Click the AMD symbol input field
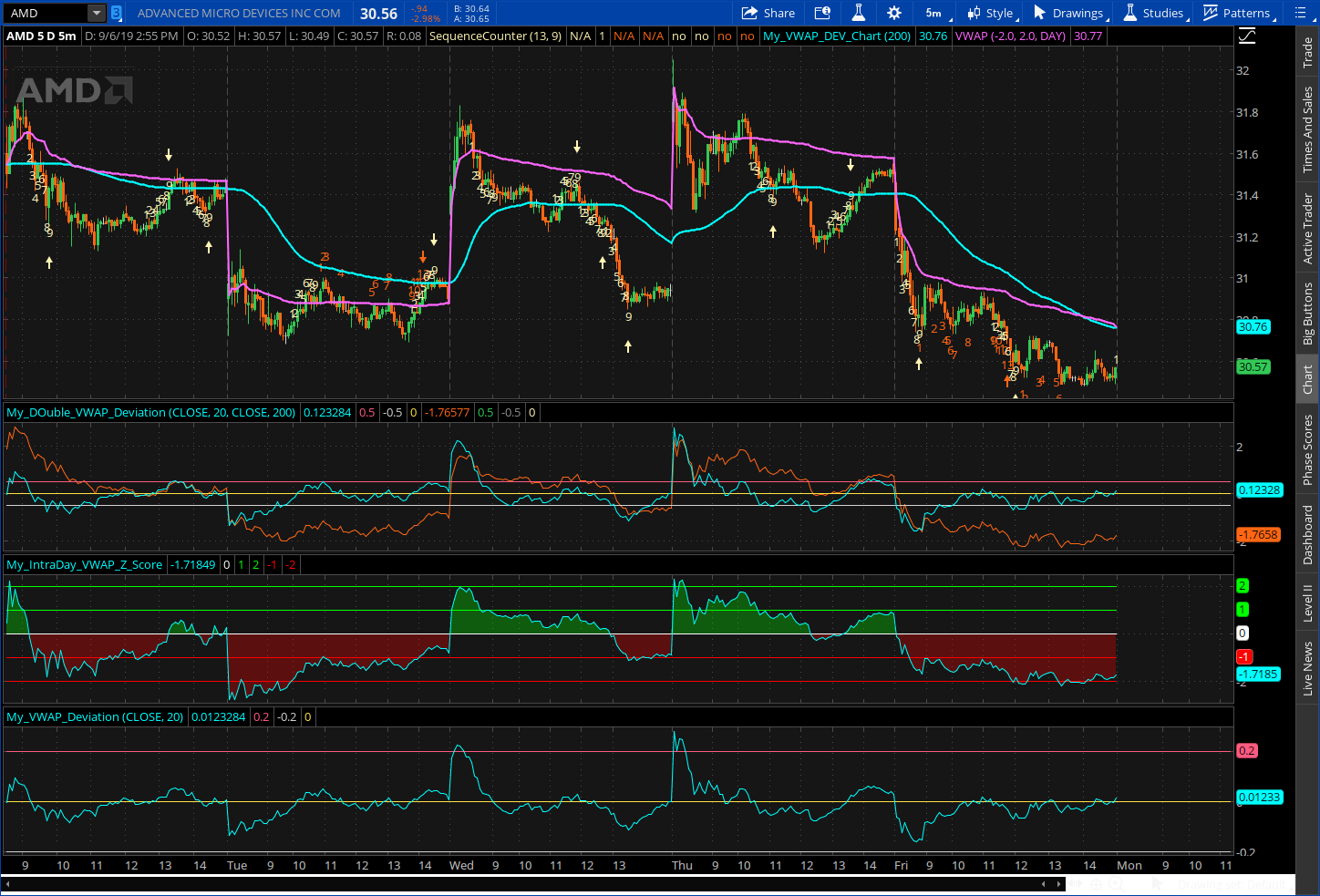The height and width of the screenshot is (896, 1320). (46, 13)
